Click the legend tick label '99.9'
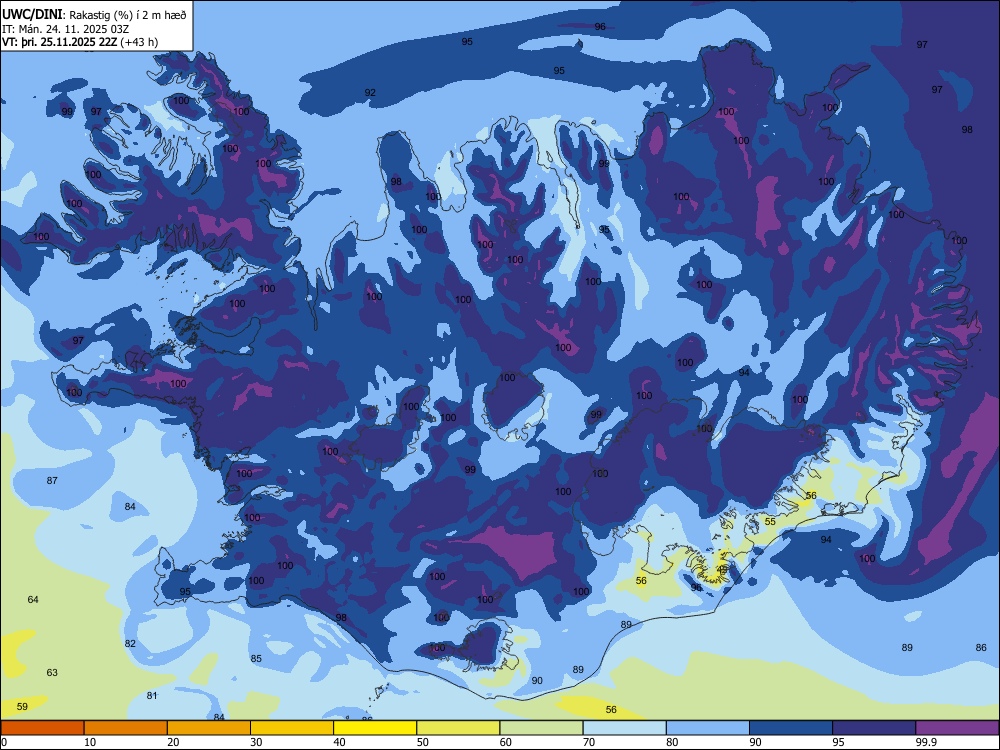 [x=925, y=742]
